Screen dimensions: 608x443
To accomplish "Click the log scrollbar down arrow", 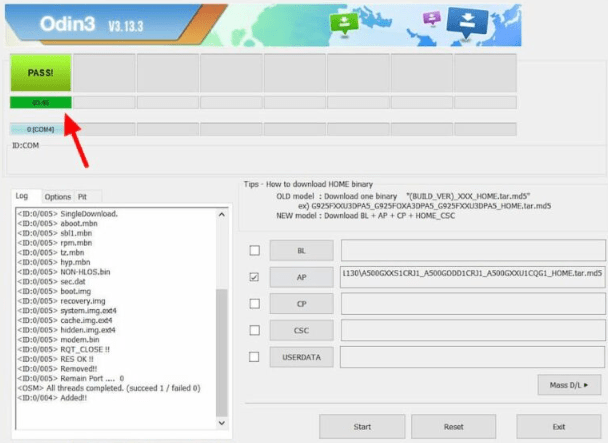I will [x=222, y=423].
